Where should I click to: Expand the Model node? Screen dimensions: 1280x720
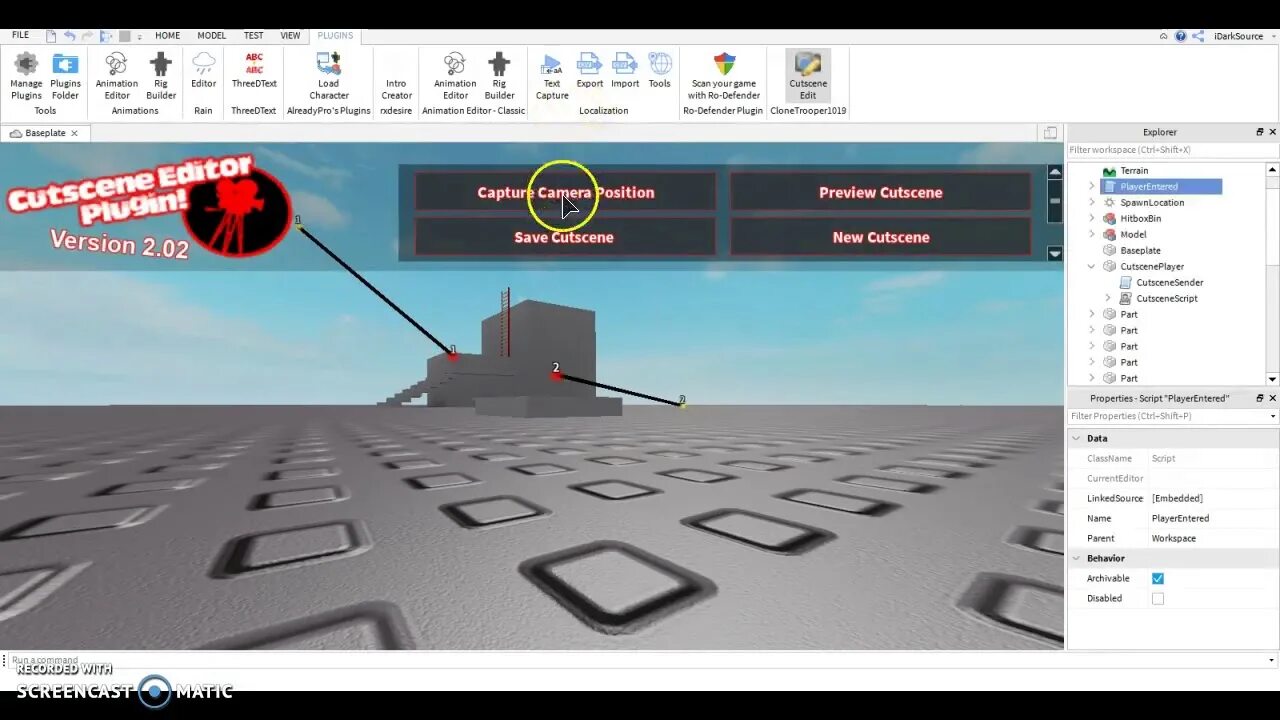pos(1092,234)
